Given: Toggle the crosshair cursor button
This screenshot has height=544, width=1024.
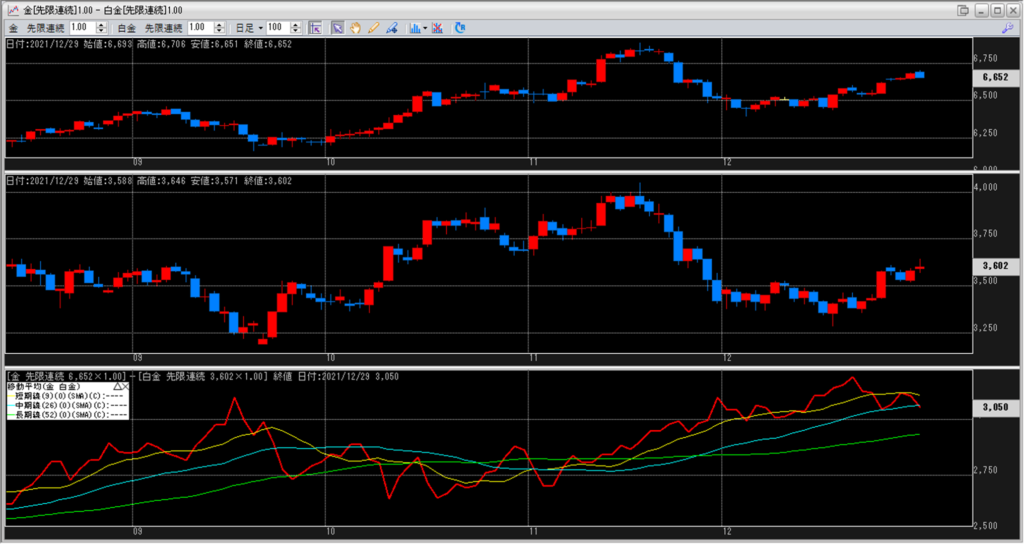Looking at the screenshot, I should pyautogui.click(x=315, y=28).
